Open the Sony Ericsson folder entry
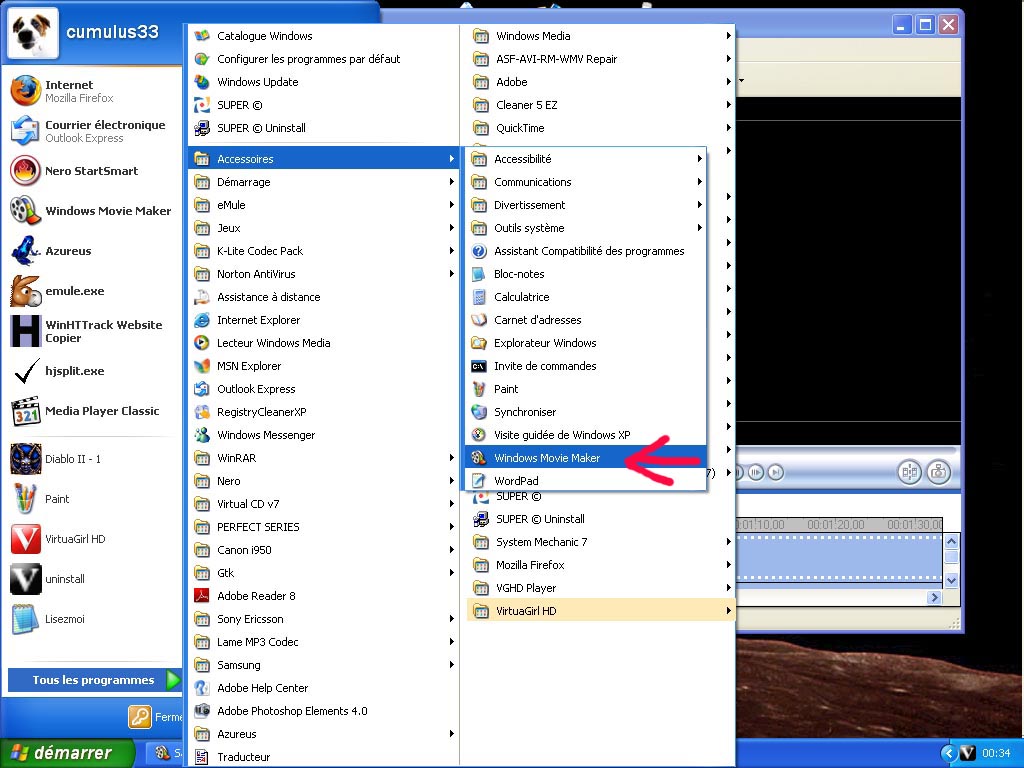 coord(323,618)
